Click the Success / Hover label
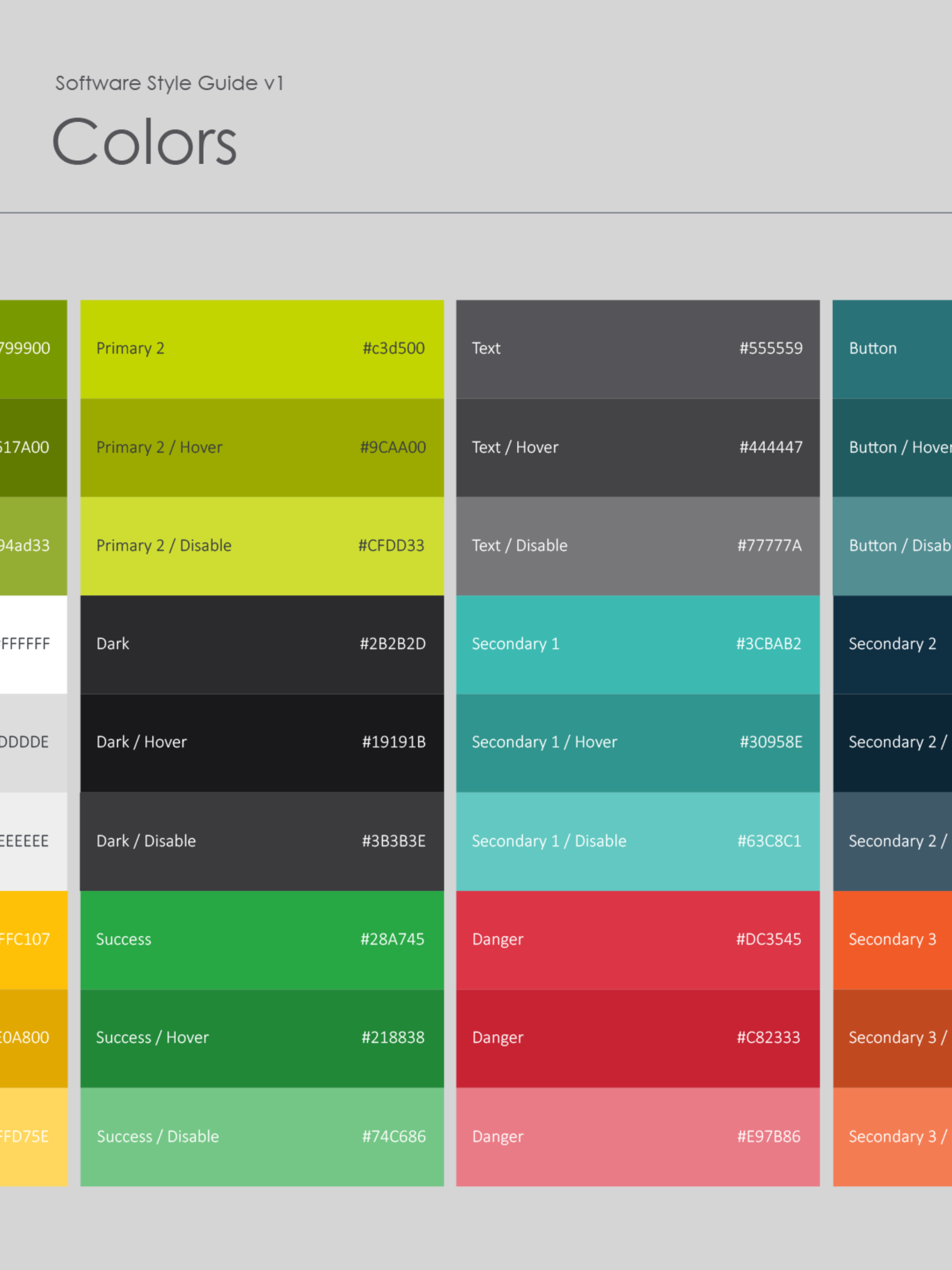The height and width of the screenshot is (1270, 952). pyautogui.click(x=152, y=1037)
